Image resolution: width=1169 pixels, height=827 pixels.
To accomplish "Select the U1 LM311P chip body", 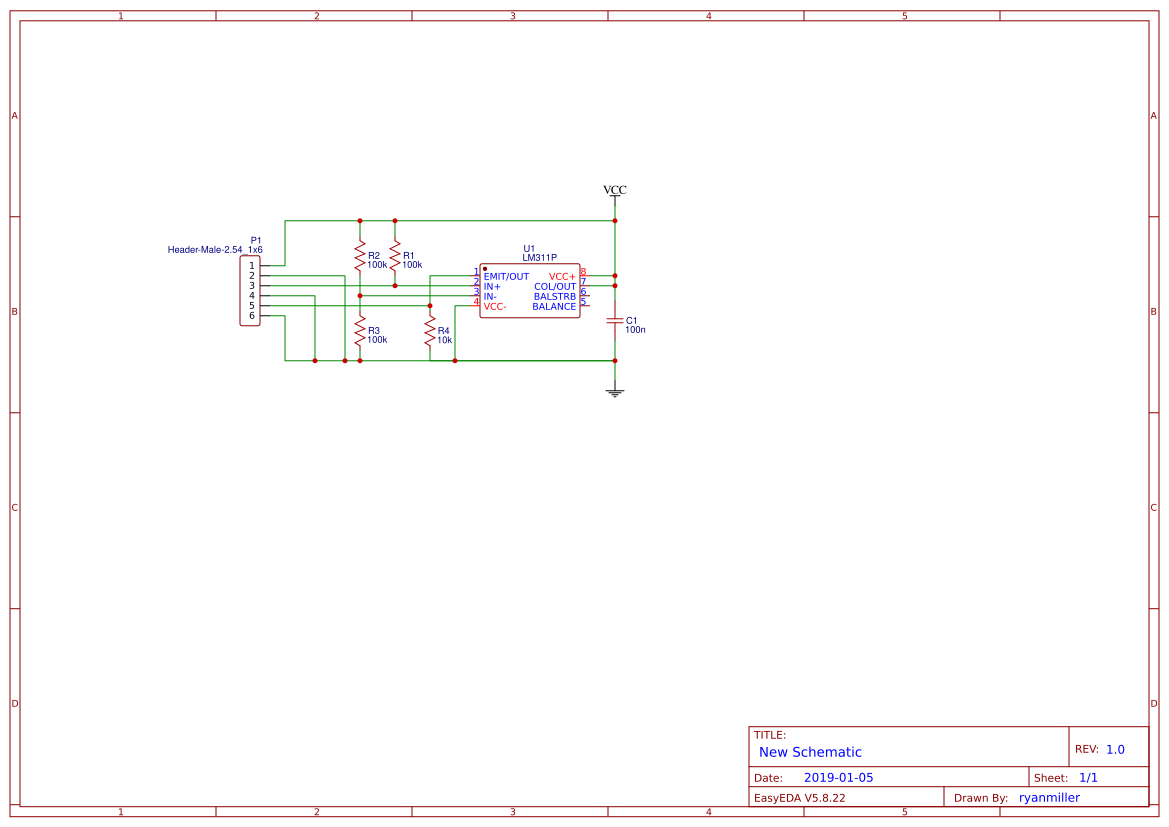I will coord(529,291).
